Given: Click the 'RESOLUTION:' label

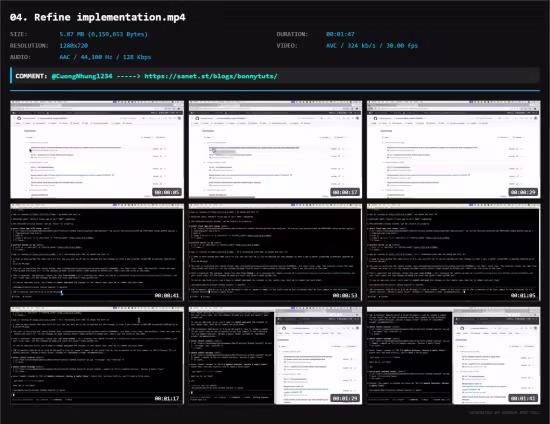Looking at the screenshot, I should click(x=29, y=46).
